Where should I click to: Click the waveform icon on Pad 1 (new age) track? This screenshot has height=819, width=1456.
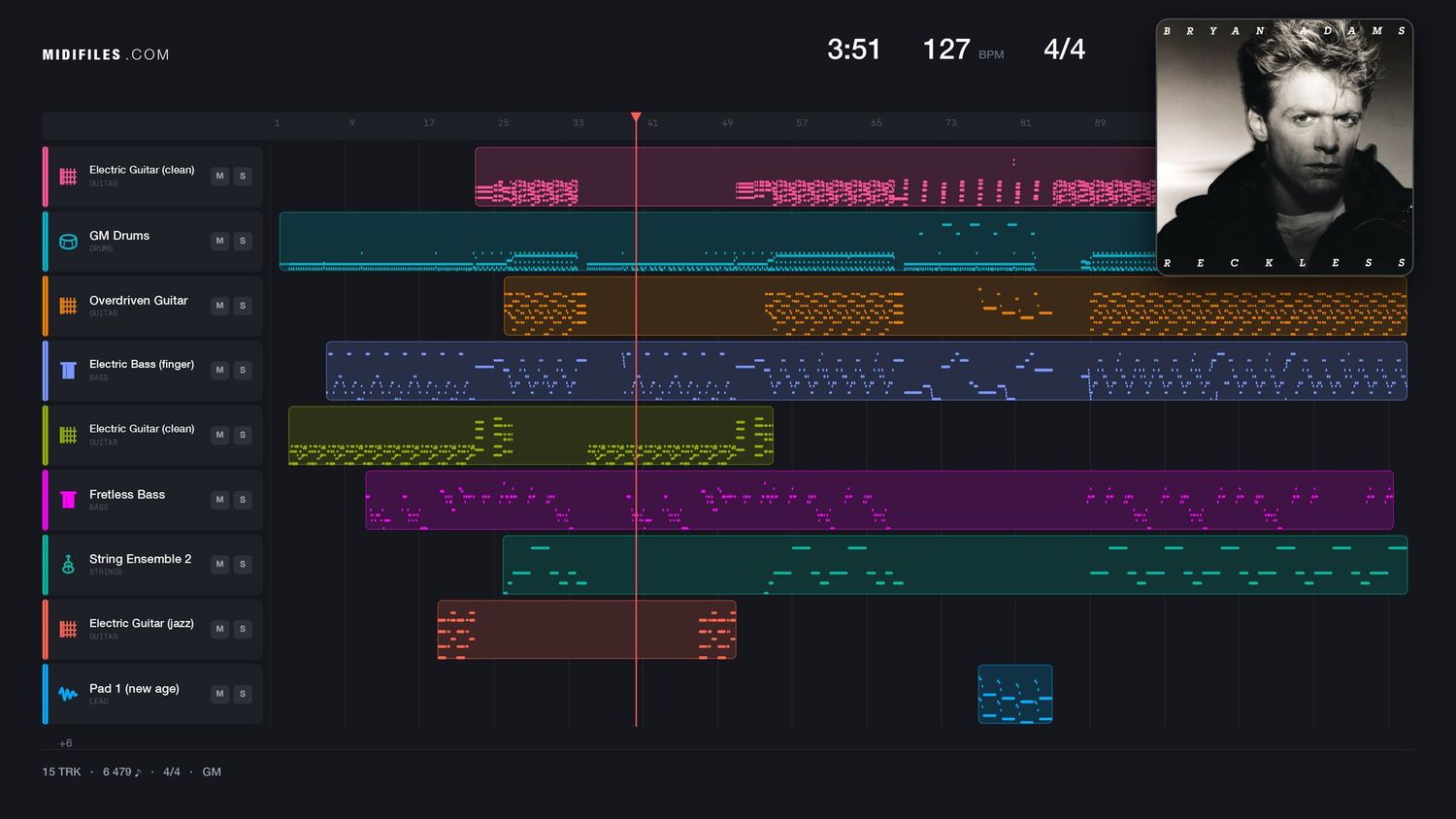click(68, 694)
